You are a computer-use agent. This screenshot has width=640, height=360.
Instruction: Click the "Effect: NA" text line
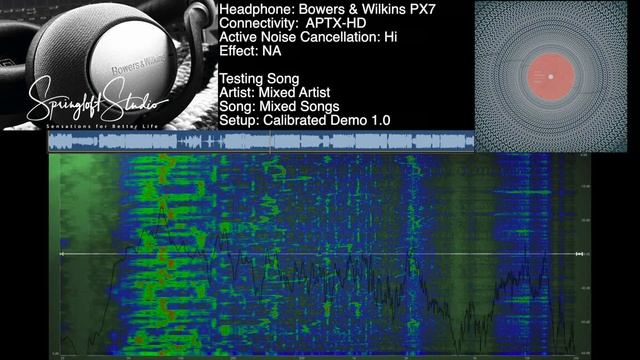click(x=250, y=51)
